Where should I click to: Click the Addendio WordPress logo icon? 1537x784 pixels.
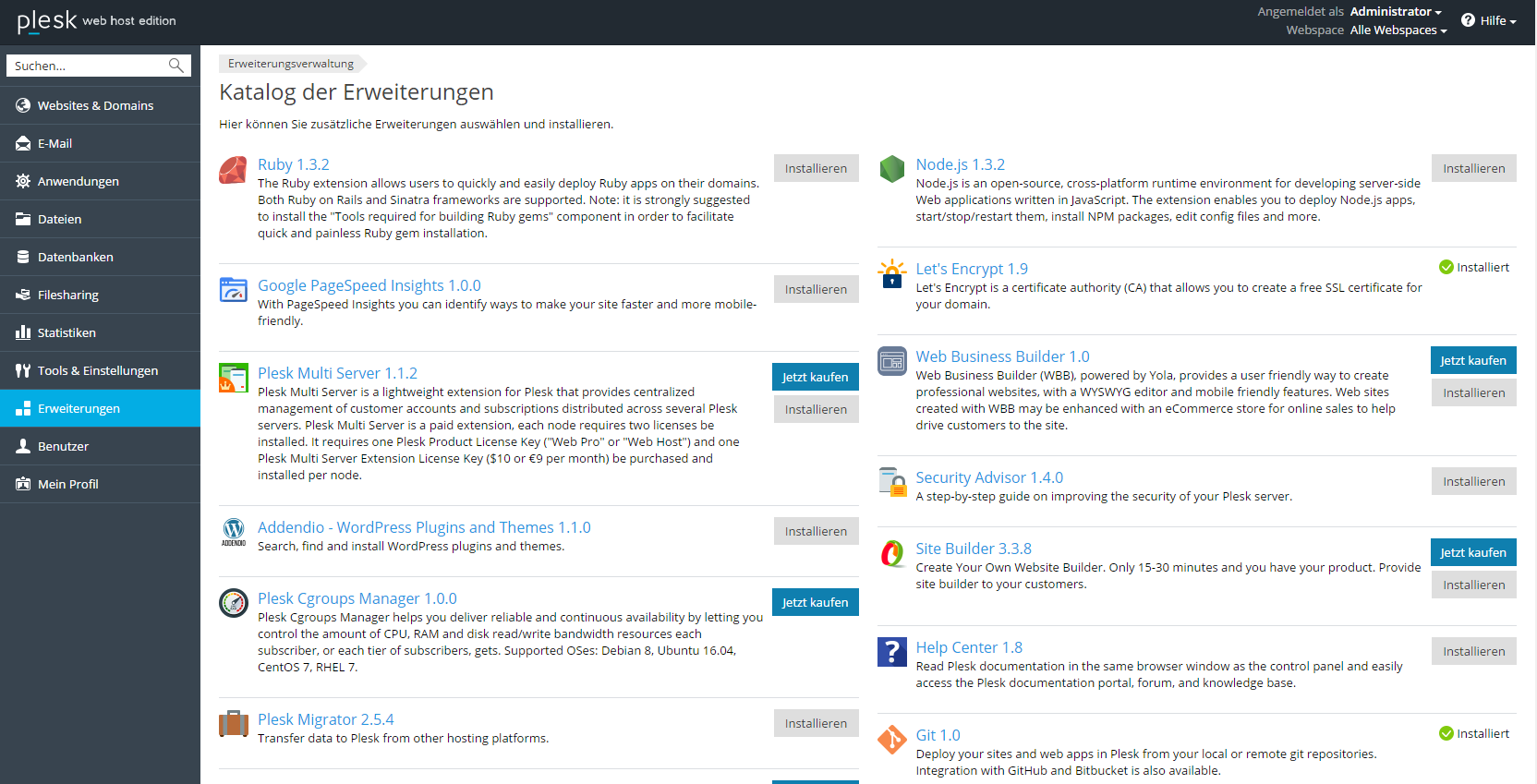(x=233, y=532)
